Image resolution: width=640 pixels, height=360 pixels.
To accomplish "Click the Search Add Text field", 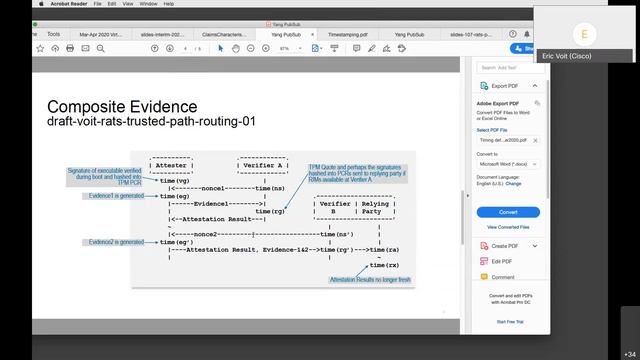I will click(510, 68).
